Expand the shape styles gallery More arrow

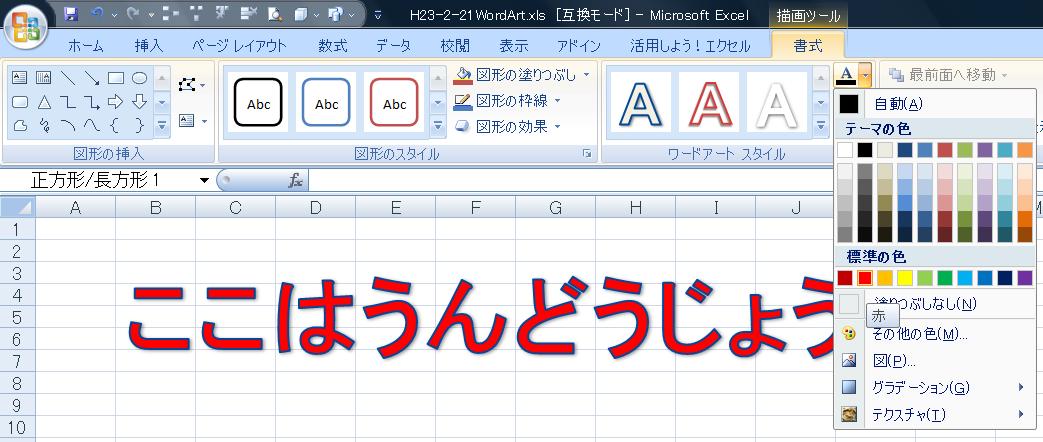click(437, 125)
